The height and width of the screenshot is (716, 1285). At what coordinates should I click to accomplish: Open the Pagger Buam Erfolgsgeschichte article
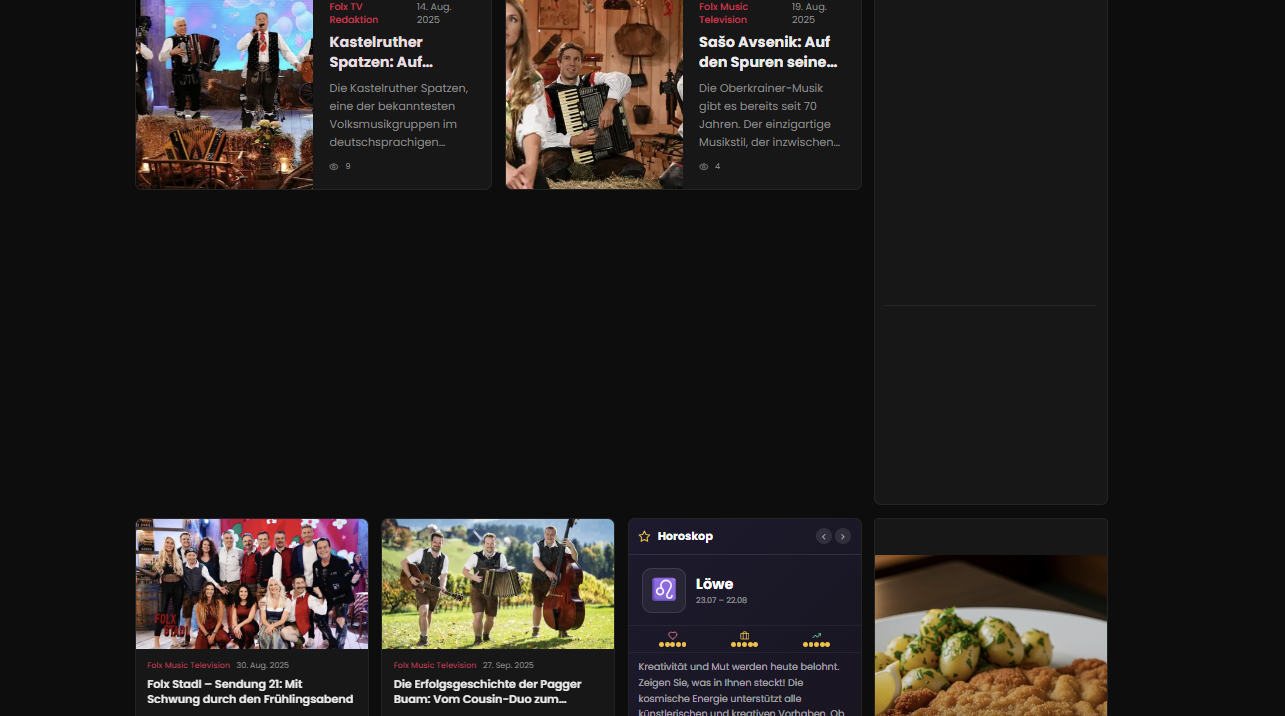488,691
